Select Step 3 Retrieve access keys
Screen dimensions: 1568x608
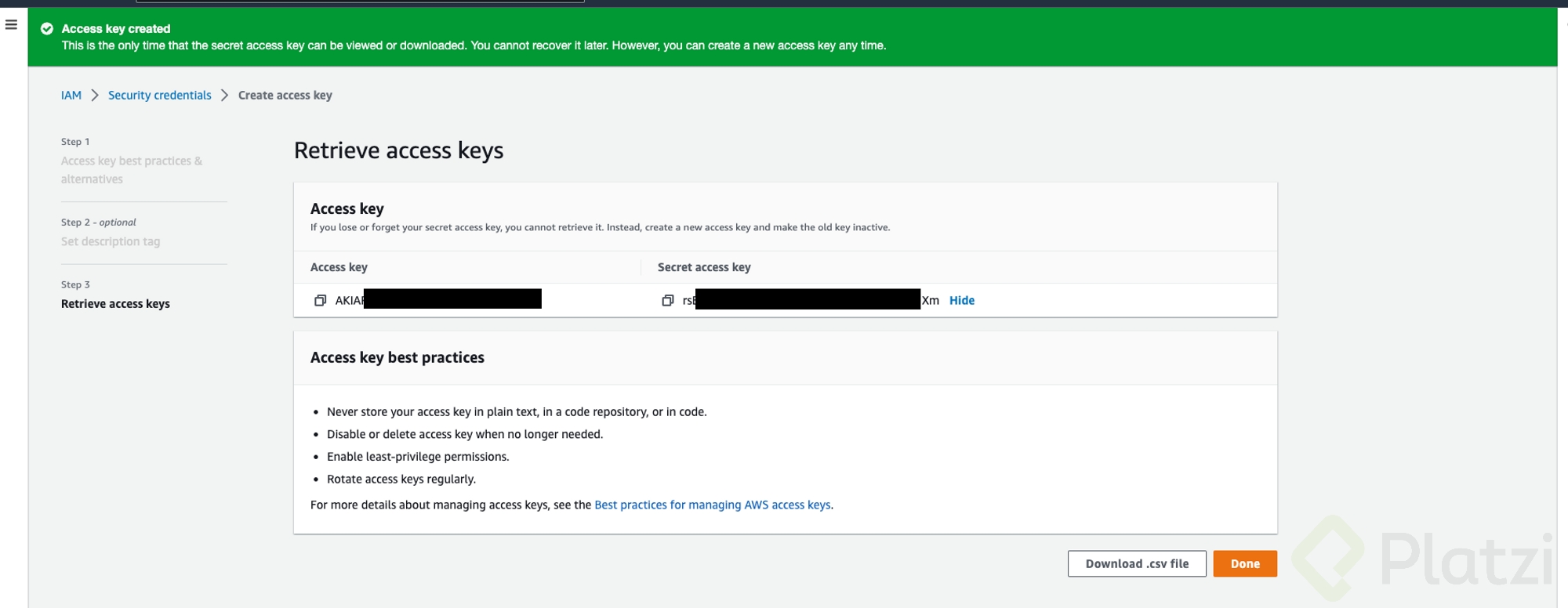[115, 304]
